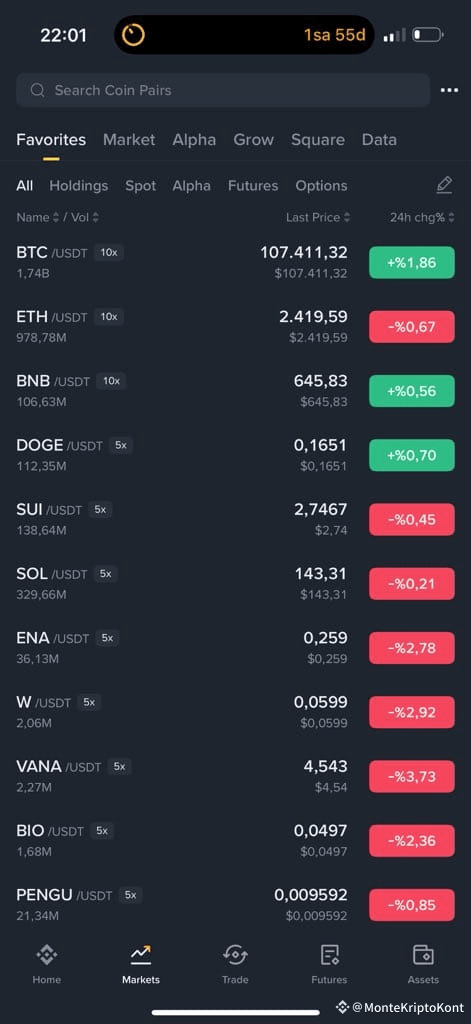The height and width of the screenshot is (1024, 471).
Task: Tap the timer icon in status pill
Action: pos(133,35)
